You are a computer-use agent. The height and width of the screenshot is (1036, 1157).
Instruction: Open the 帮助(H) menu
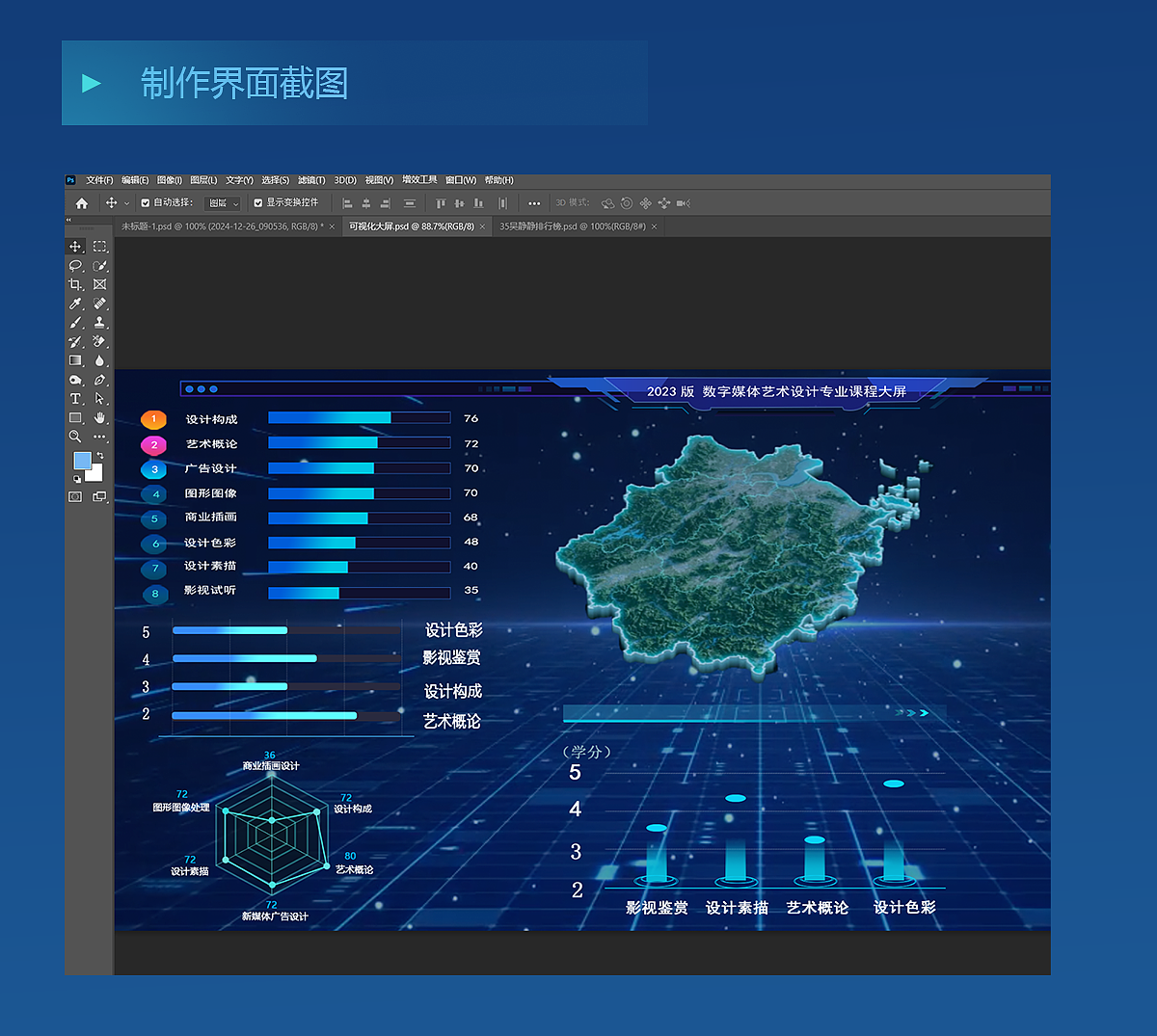pyautogui.click(x=499, y=180)
